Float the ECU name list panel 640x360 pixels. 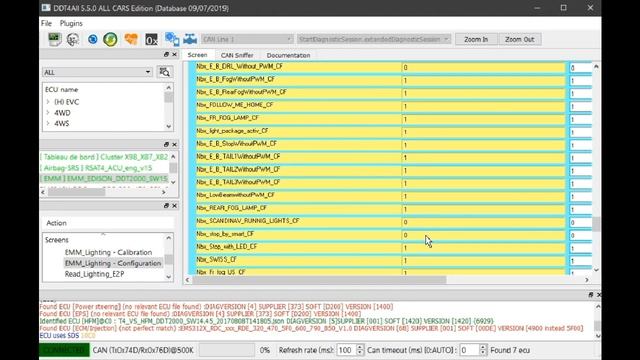pos(166,54)
